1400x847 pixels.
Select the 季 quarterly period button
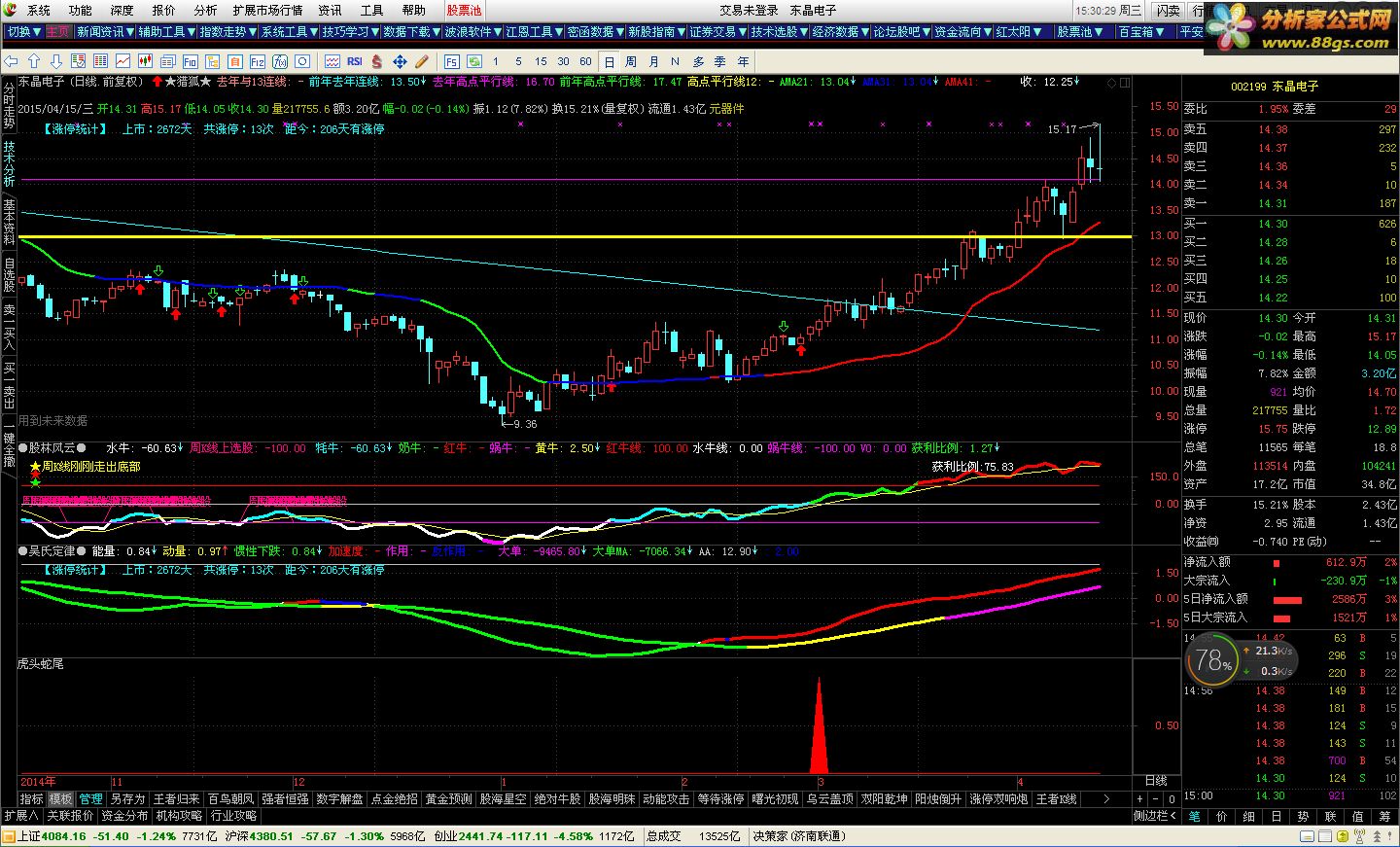[x=720, y=61]
